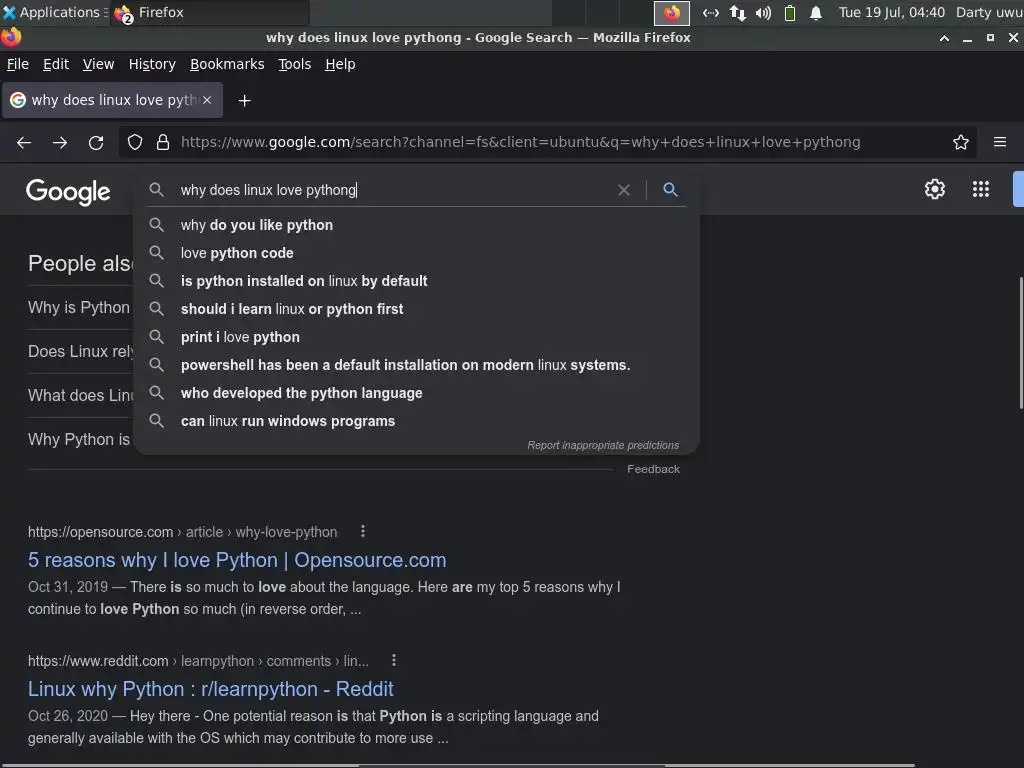Select 'should i learn linux or python first'

pos(416,309)
